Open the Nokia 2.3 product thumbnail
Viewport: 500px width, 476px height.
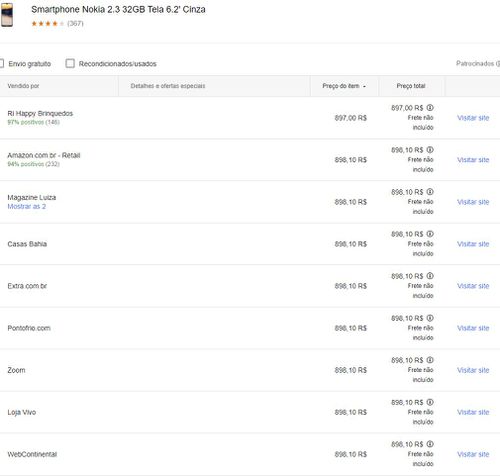[x=7, y=15]
